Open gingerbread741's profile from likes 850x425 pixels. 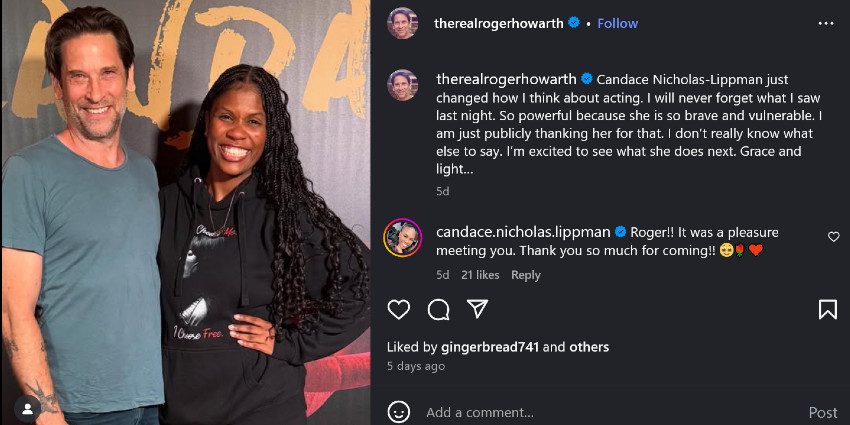click(491, 347)
